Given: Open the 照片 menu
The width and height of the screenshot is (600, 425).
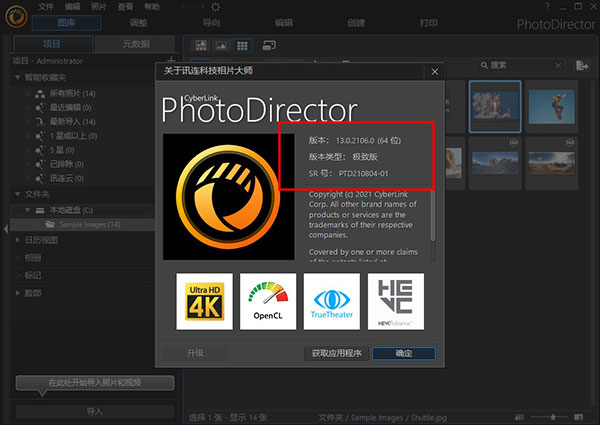Looking at the screenshot, I should [99, 7].
